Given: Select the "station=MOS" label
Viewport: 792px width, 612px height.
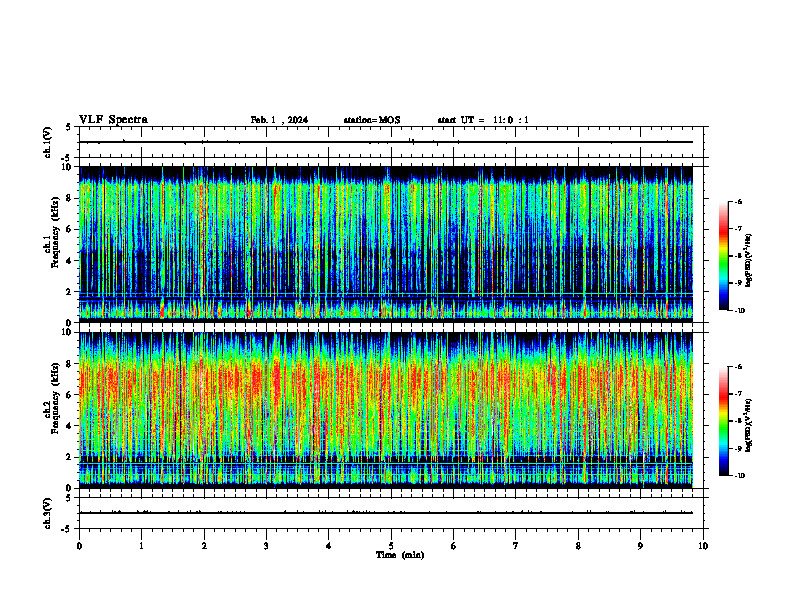Looking at the screenshot, I should coord(372,120).
